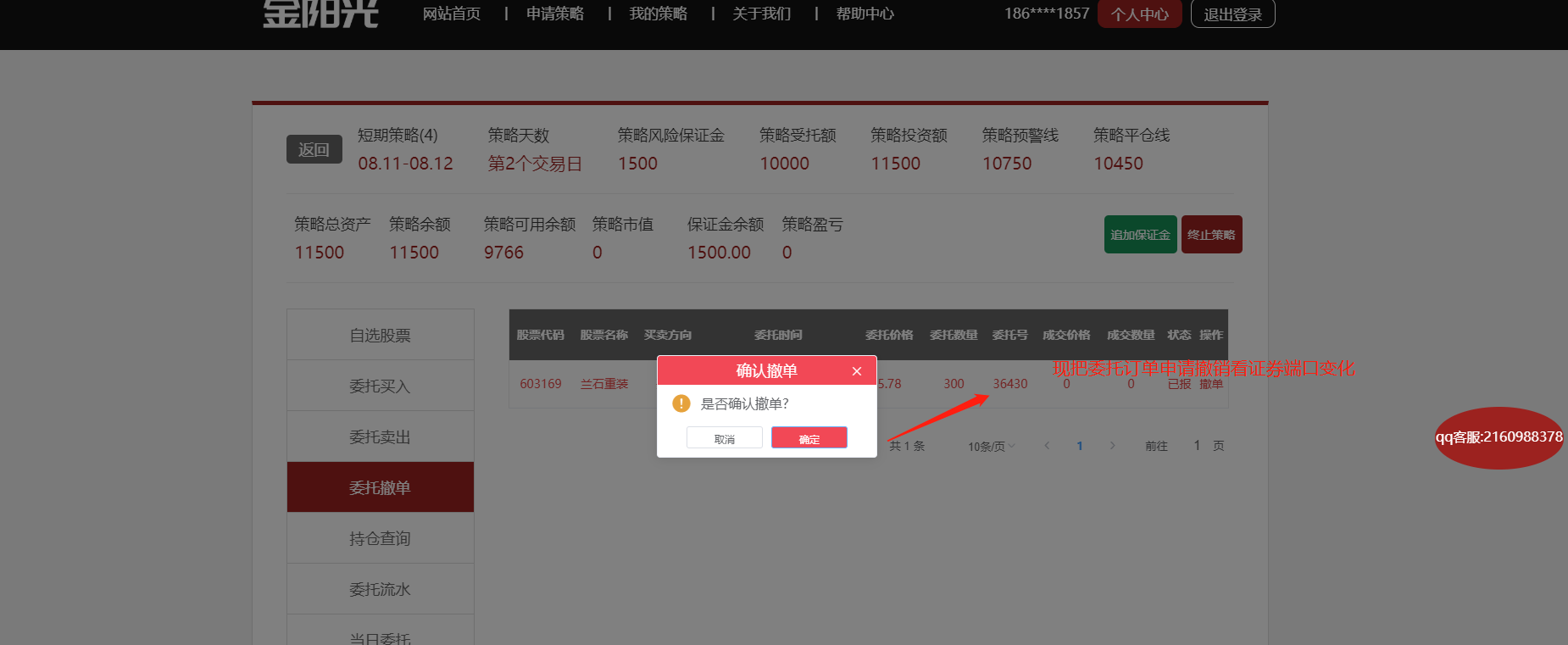Open 帮助中心 menu item
Image resolution: width=1568 pixels, height=645 pixels.
[865, 14]
